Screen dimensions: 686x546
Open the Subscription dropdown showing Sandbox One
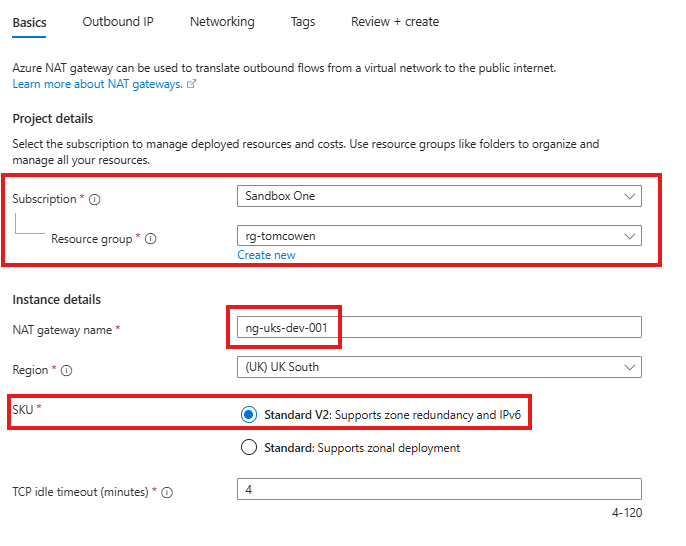(x=439, y=196)
